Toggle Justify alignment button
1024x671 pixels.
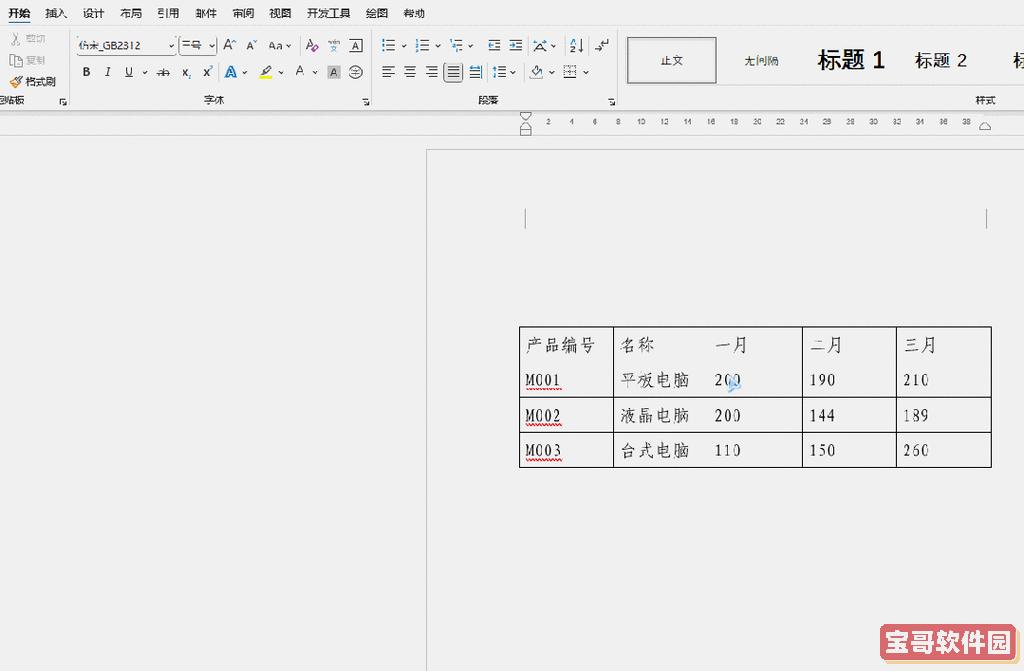[453, 72]
